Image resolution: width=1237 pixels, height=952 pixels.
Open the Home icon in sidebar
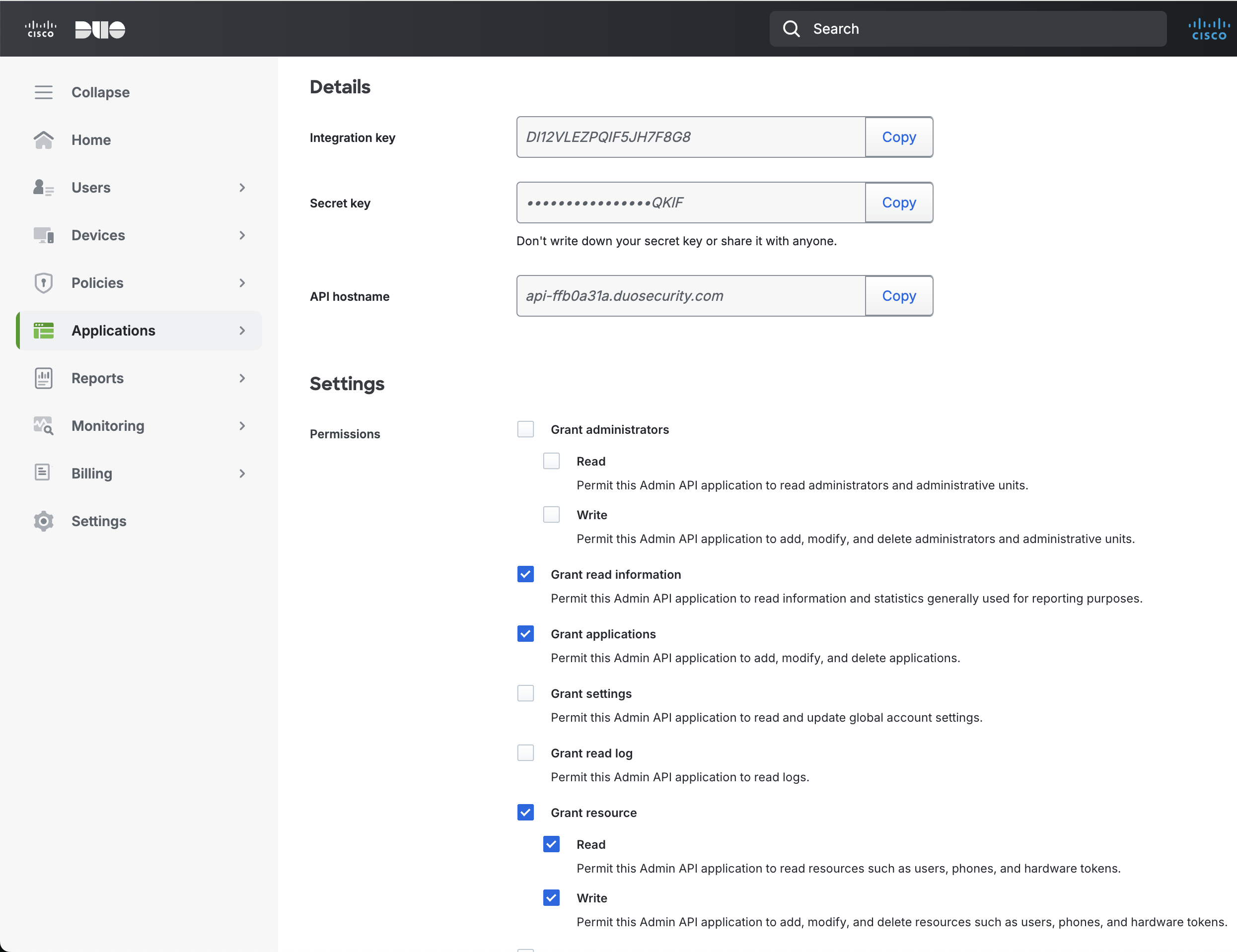[44, 140]
